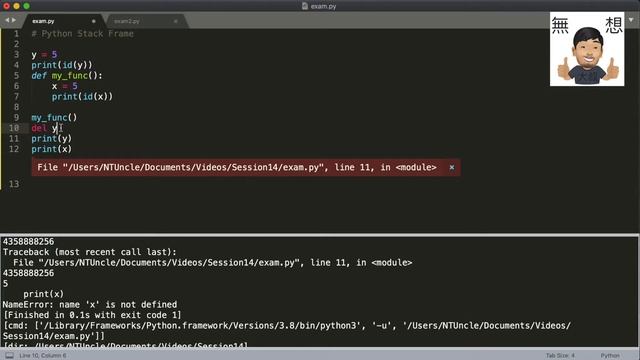
Task: Place cursor on 'y = 5' line
Action: (44, 55)
